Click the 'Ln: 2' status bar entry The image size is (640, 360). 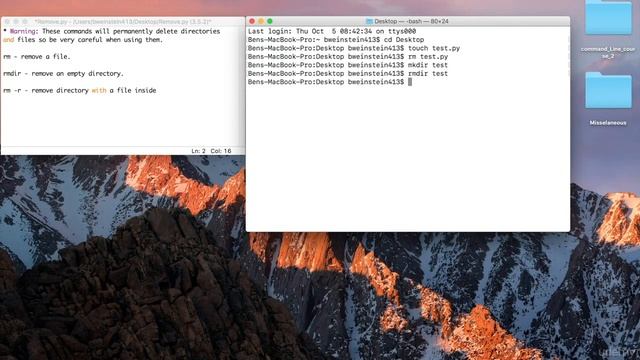pos(198,151)
